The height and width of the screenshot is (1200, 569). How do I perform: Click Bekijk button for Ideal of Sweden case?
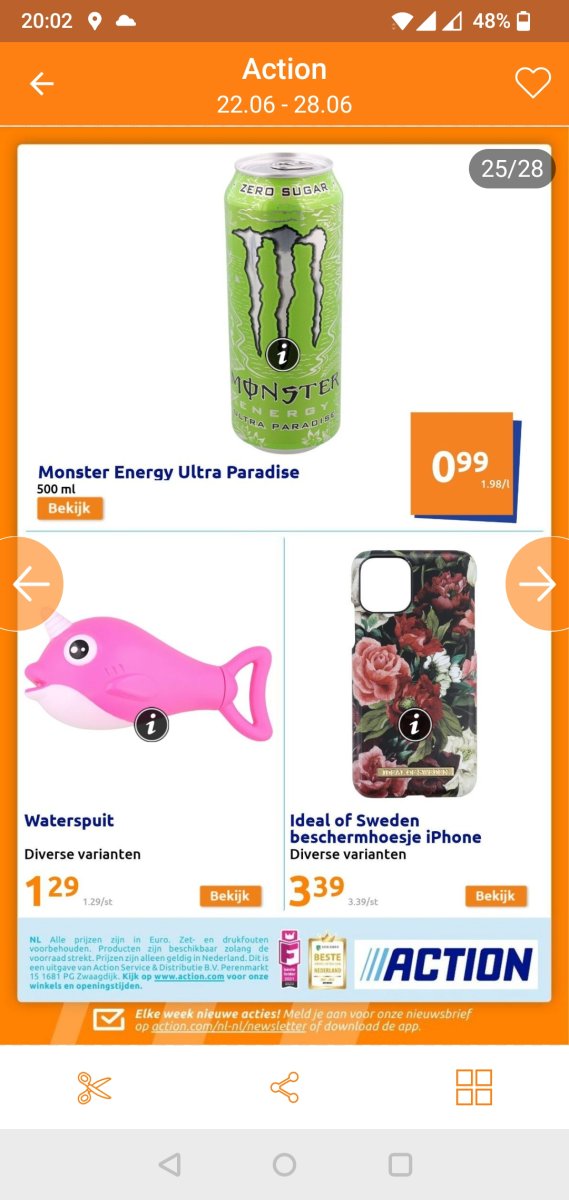(x=495, y=895)
